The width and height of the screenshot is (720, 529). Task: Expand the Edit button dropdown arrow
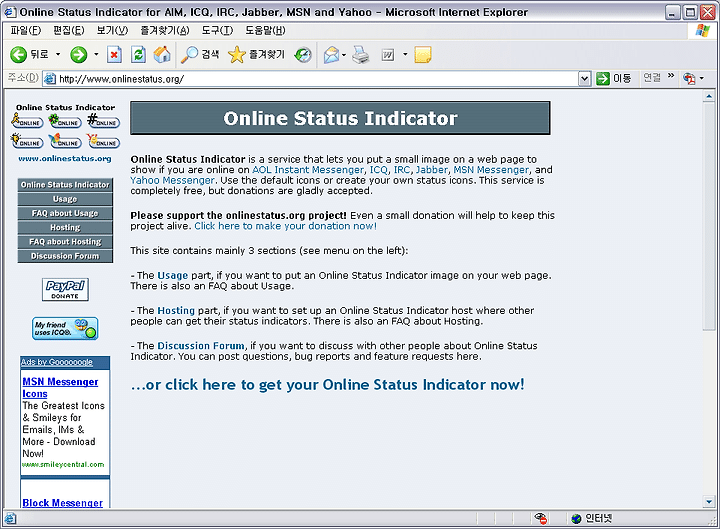click(405, 55)
